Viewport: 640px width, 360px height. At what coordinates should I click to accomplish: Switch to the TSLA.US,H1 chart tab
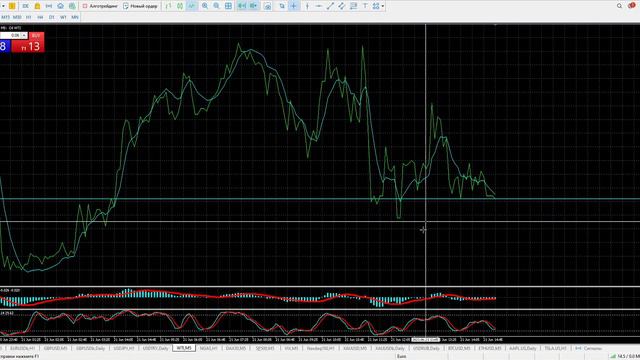(x=556, y=348)
